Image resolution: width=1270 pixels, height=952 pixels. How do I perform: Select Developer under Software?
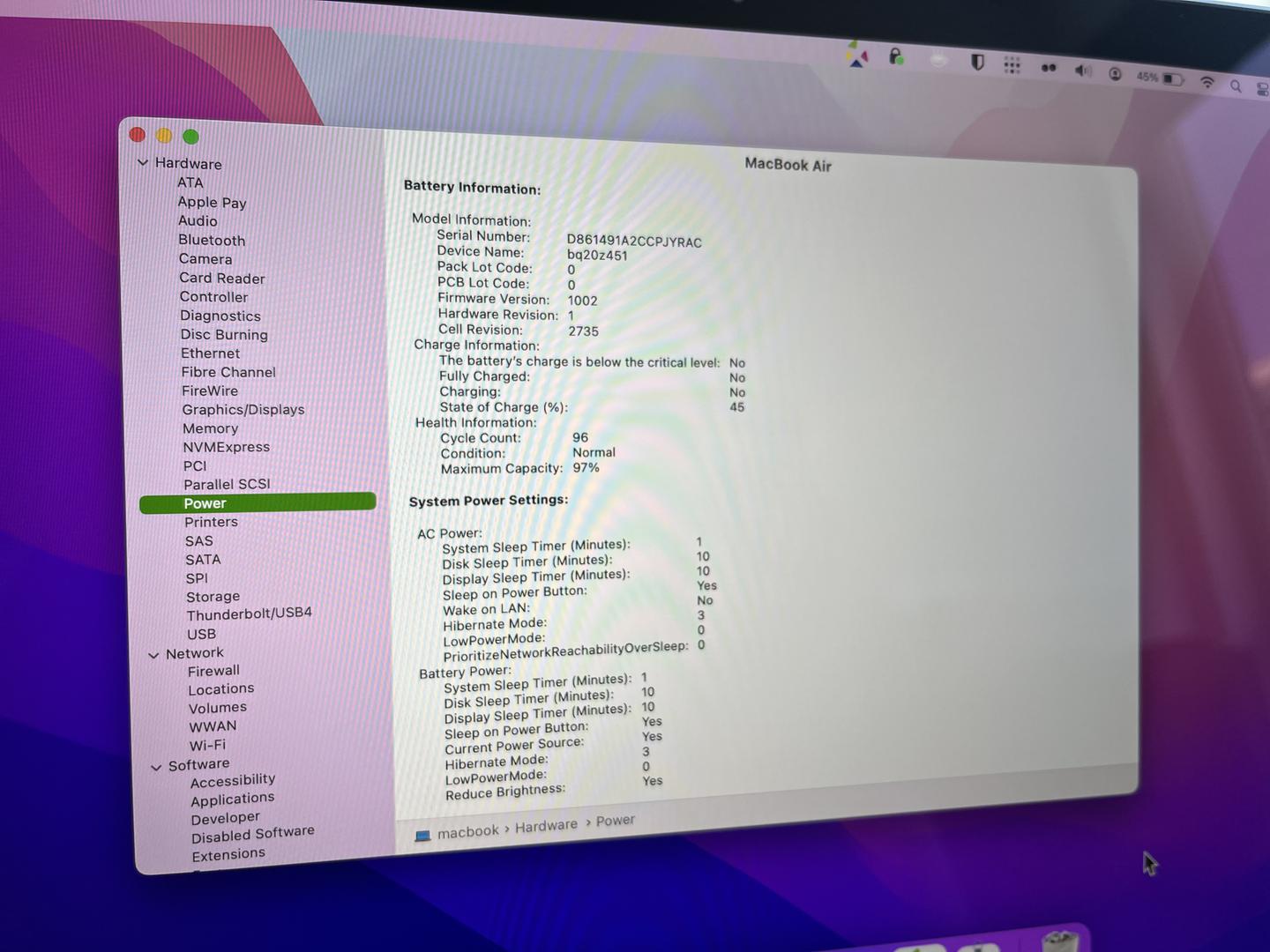(225, 818)
